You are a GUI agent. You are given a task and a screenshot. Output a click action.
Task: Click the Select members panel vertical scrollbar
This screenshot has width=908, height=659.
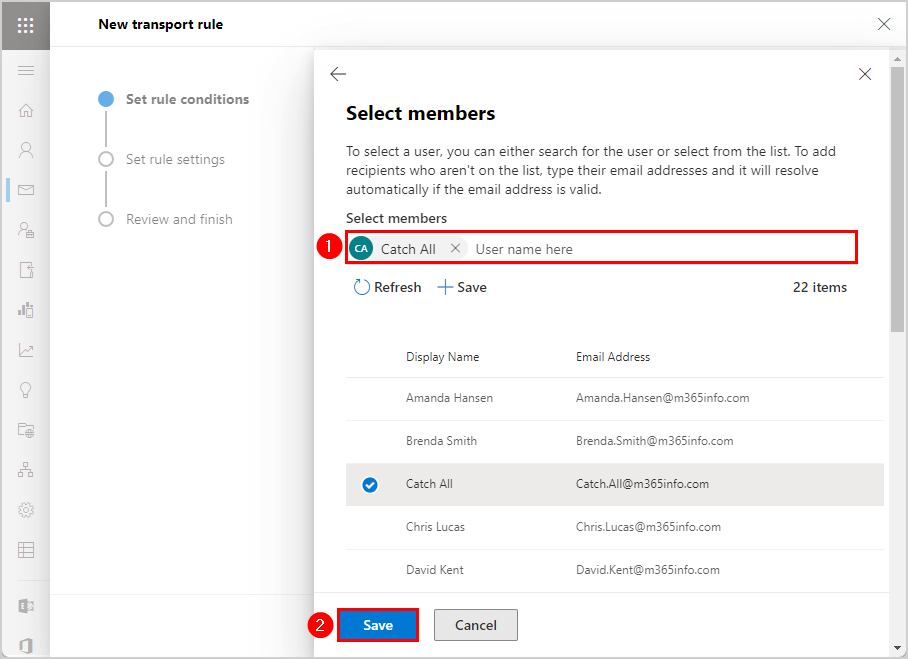(898, 200)
